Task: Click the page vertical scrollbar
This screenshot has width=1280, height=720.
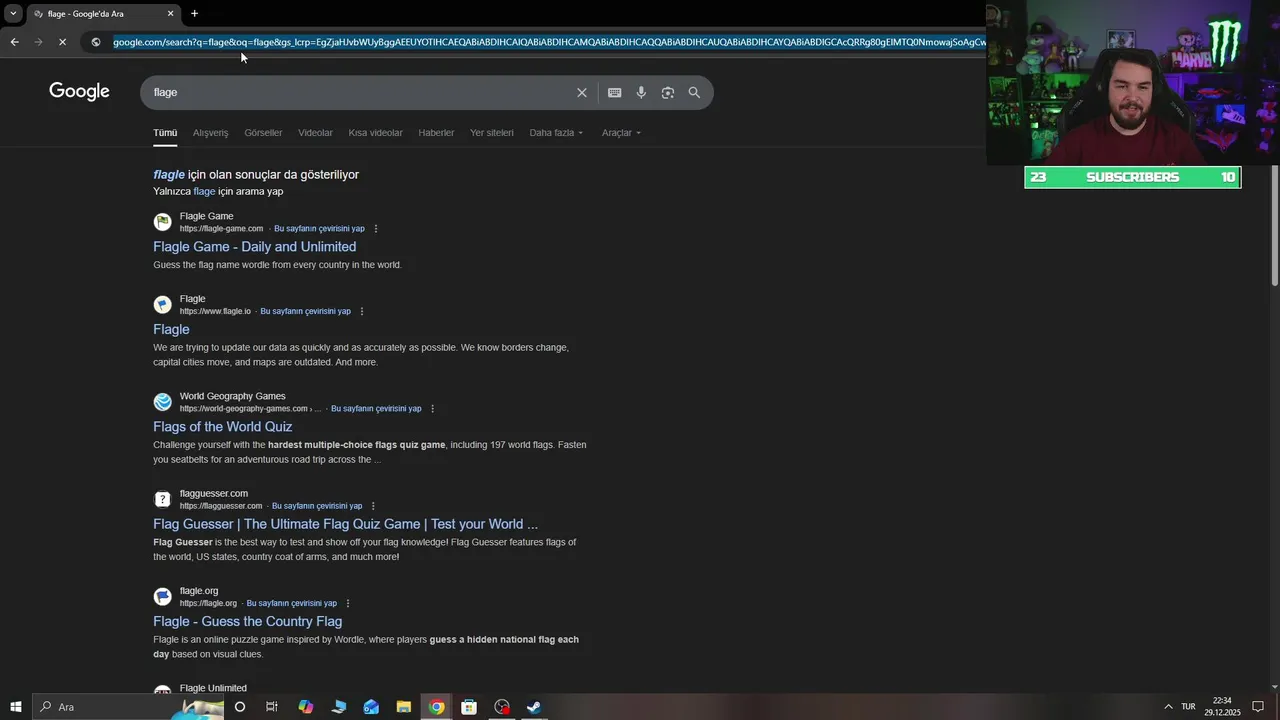Action: click(1274, 225)
